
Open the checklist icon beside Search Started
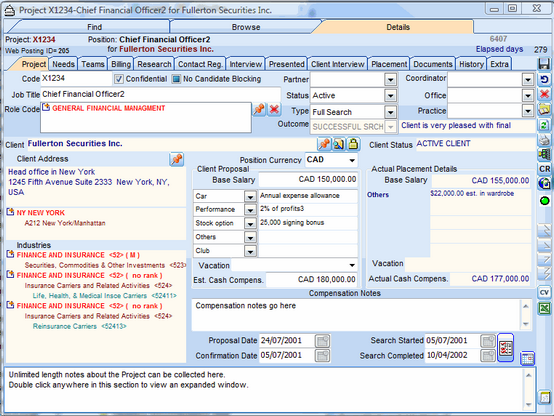pyautogui.click(x=505, y=348)
